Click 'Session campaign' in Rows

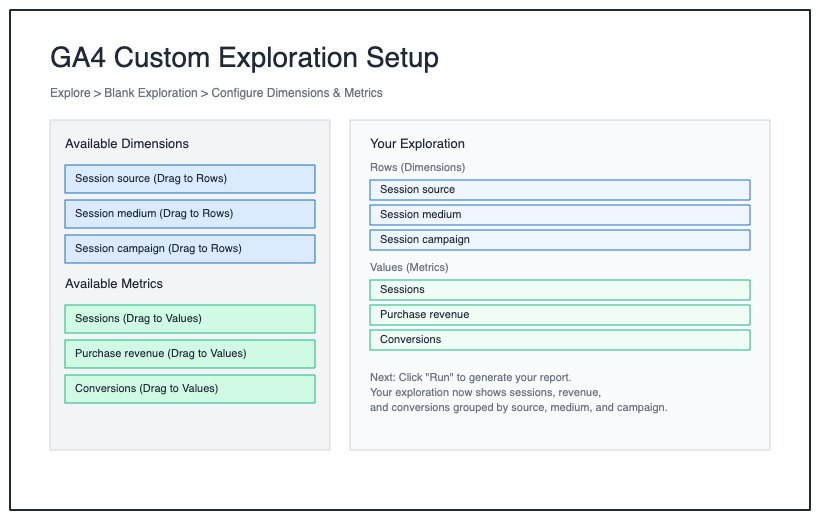[x=560, y=240]
